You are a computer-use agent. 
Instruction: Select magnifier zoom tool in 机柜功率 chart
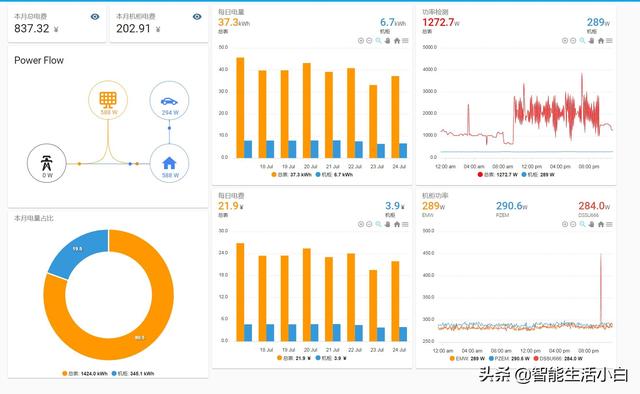point(582,224)
